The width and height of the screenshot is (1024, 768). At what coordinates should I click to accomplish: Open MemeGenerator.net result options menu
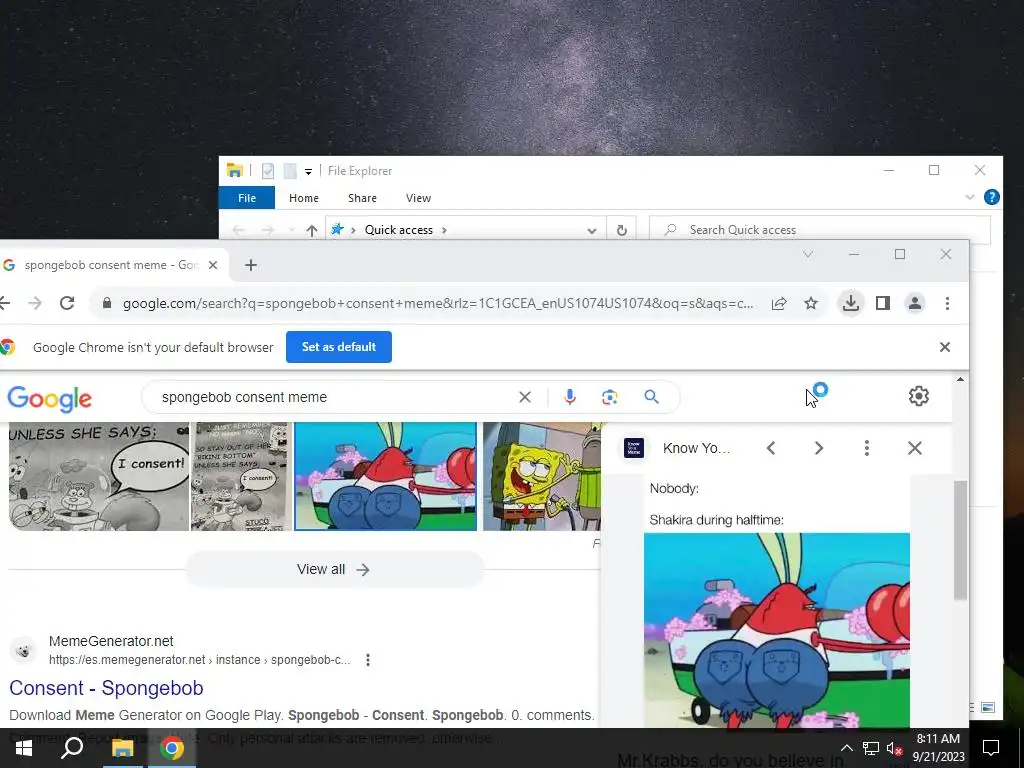click(x=368, y=660)
